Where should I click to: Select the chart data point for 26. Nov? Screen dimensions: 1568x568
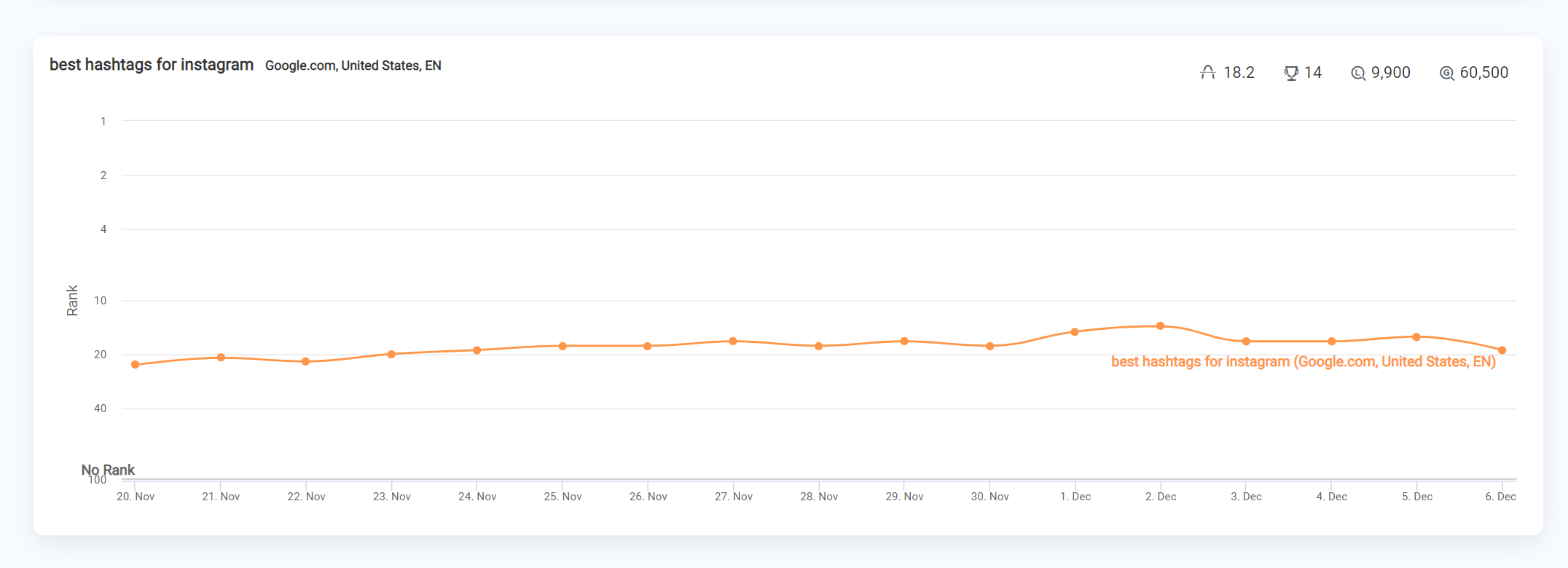pos(648,346)
